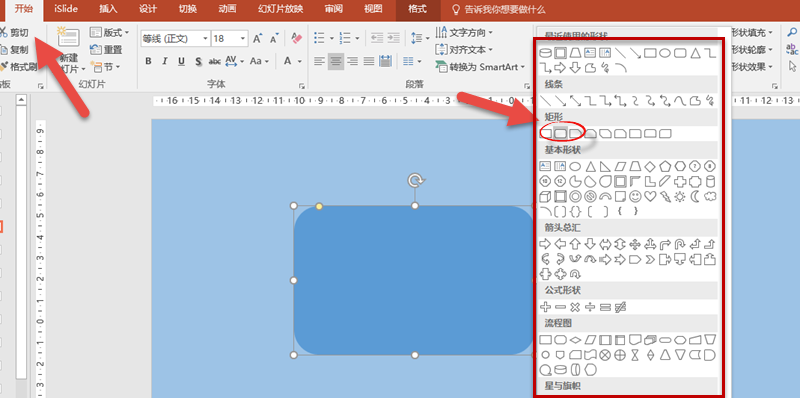This screenshot has width=800, height=398.
Task: Choose the plus sign in 公式形状
Action: tap(545, 307)
